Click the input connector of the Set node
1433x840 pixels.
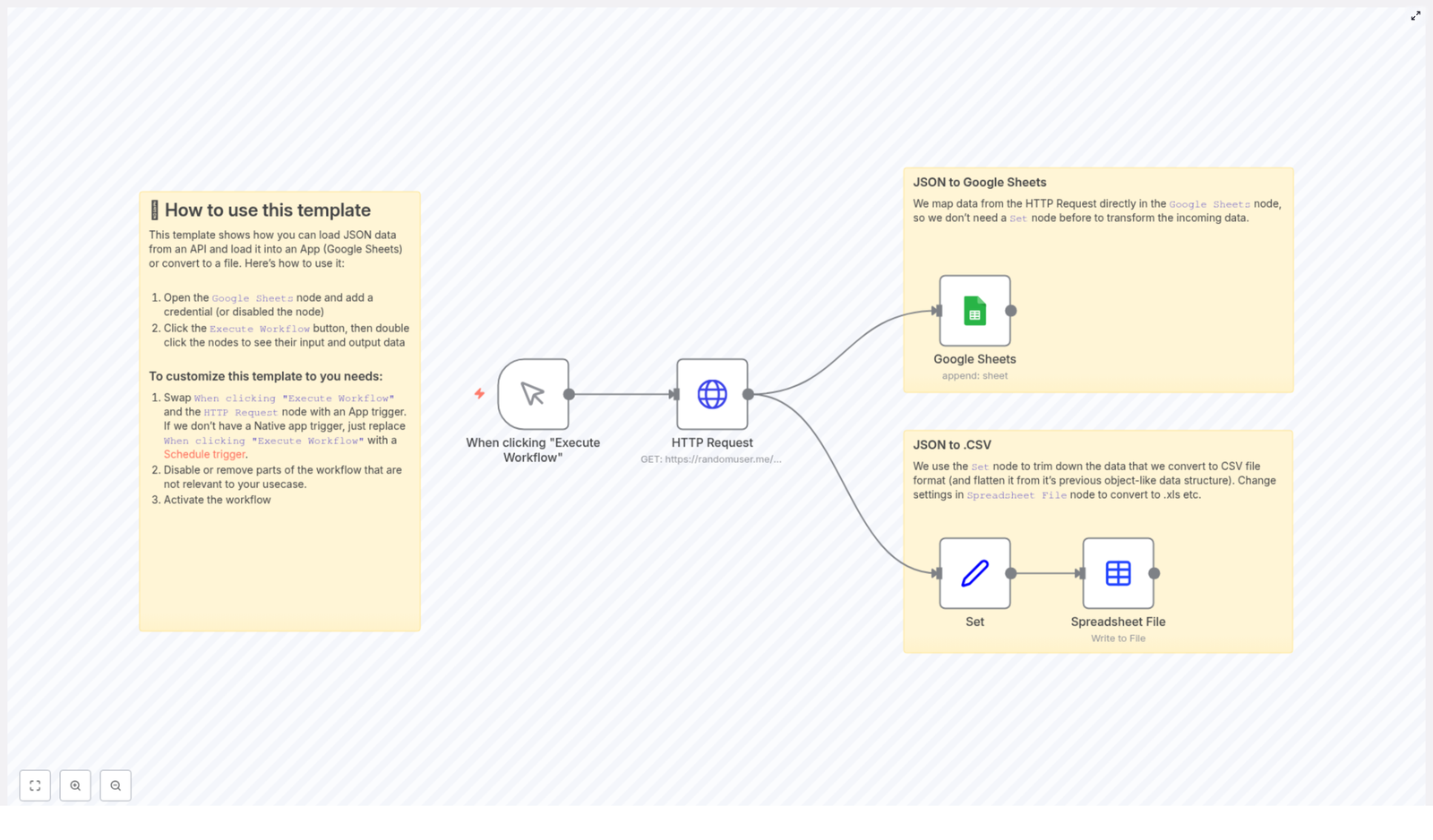pos(938,573)
